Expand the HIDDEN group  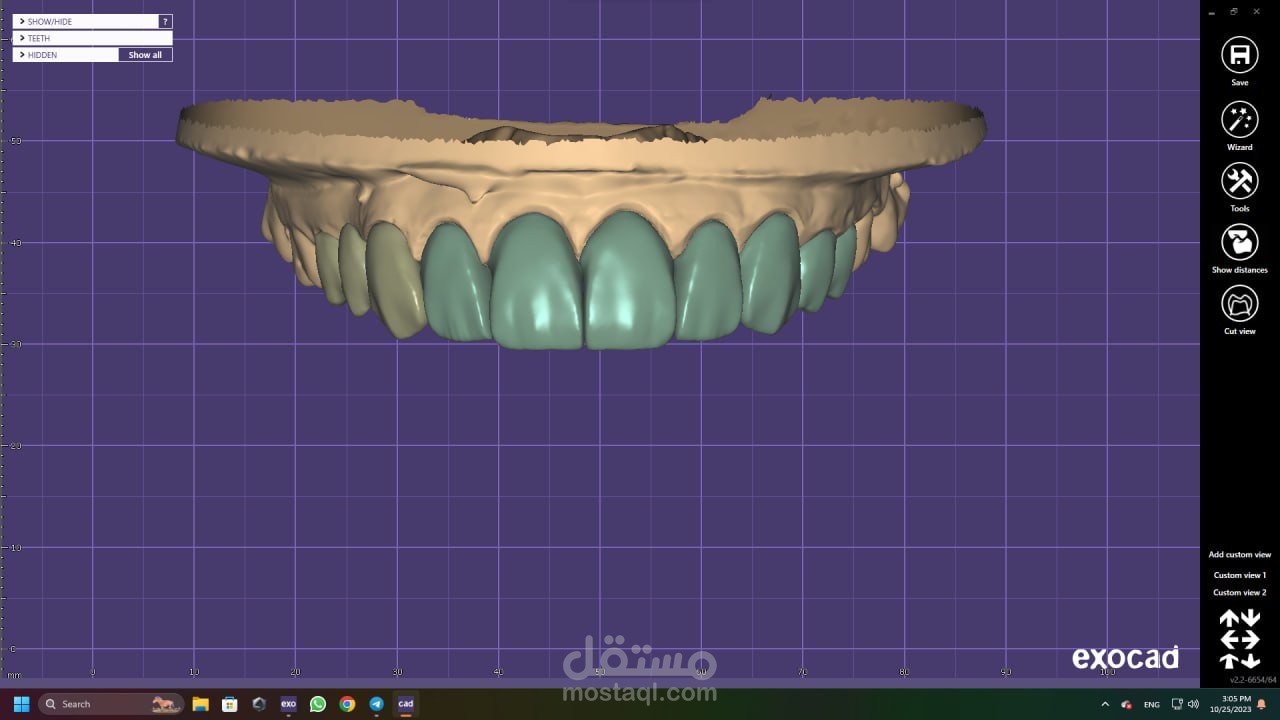point(65,55)
